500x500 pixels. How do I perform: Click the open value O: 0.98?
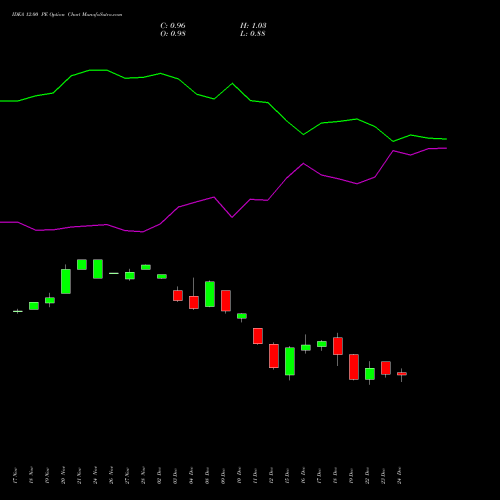(173, 34)
